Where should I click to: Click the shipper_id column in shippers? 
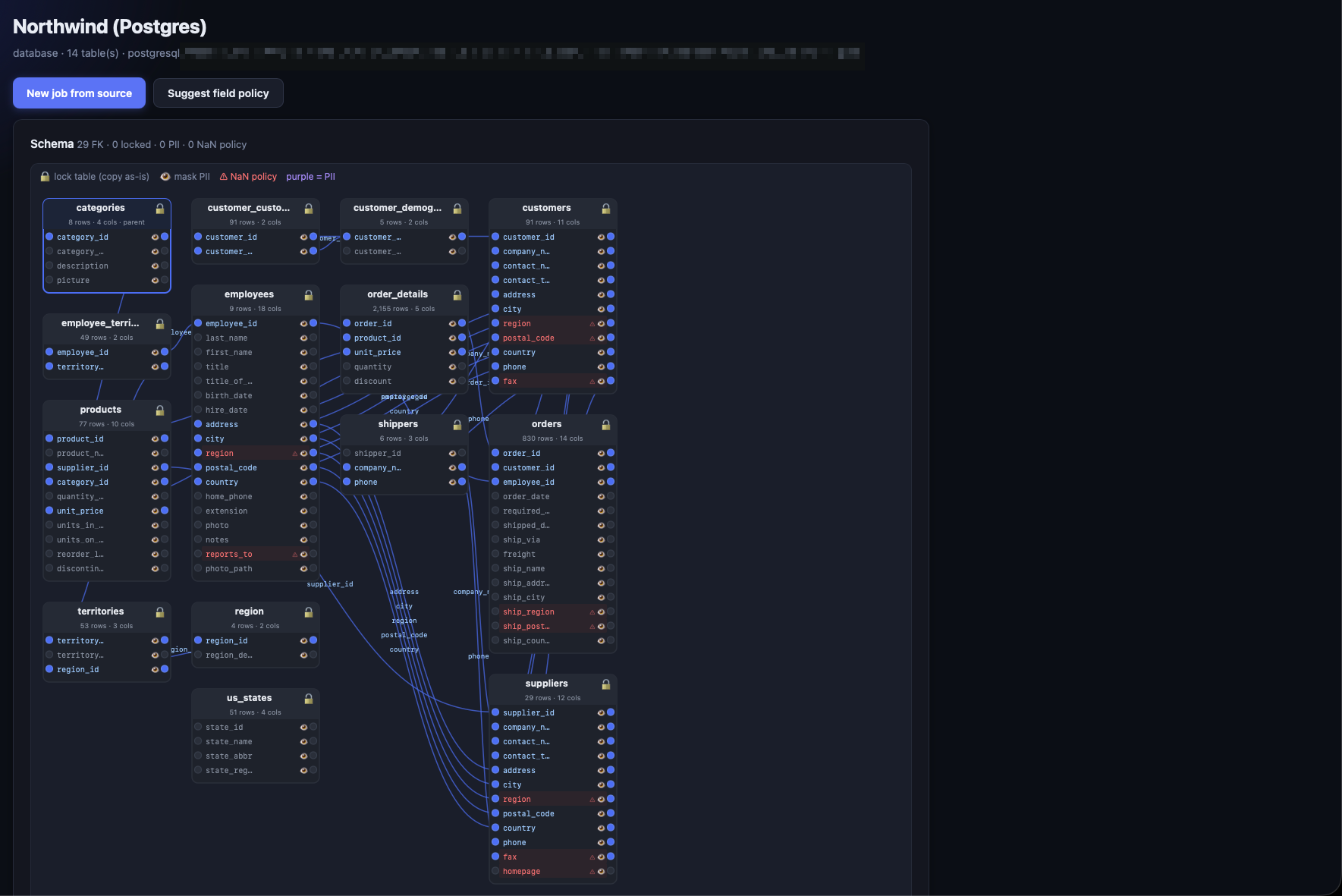[x=404, y=454]
